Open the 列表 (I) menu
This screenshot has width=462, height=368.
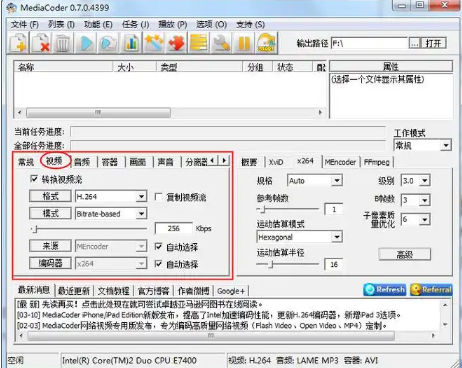click(61, 24)
